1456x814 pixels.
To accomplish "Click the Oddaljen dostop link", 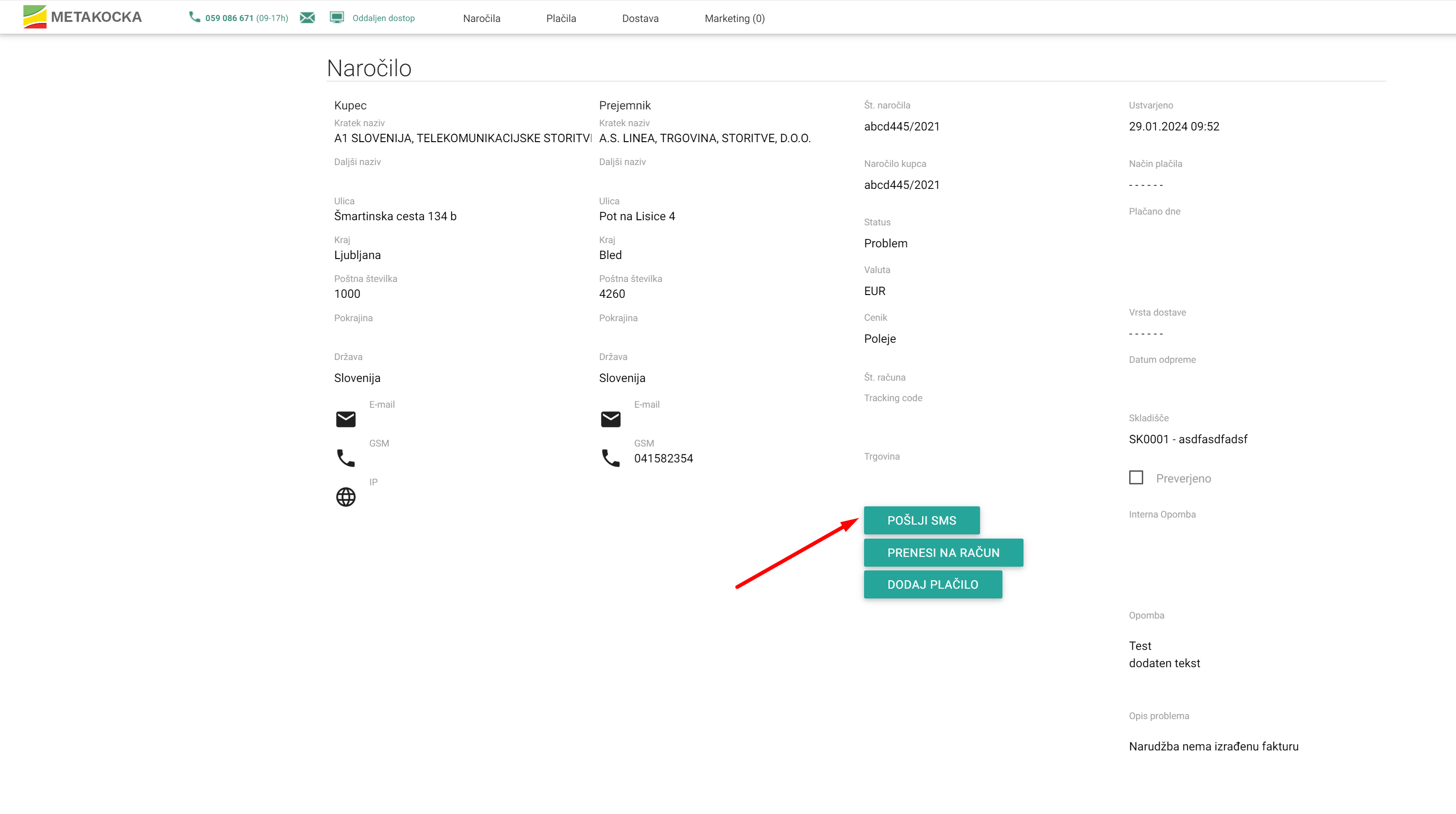I will click(383, 18).
